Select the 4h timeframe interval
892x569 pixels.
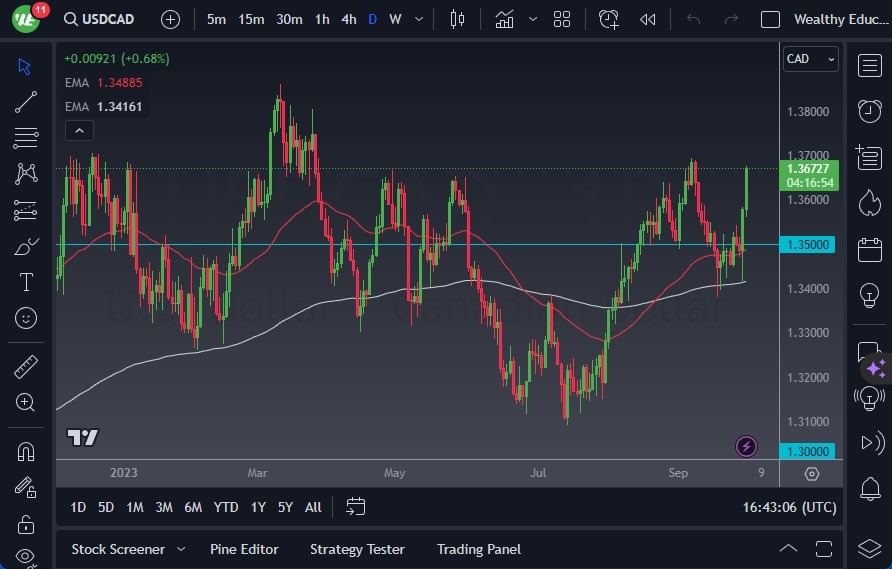(x=348, y=19)
